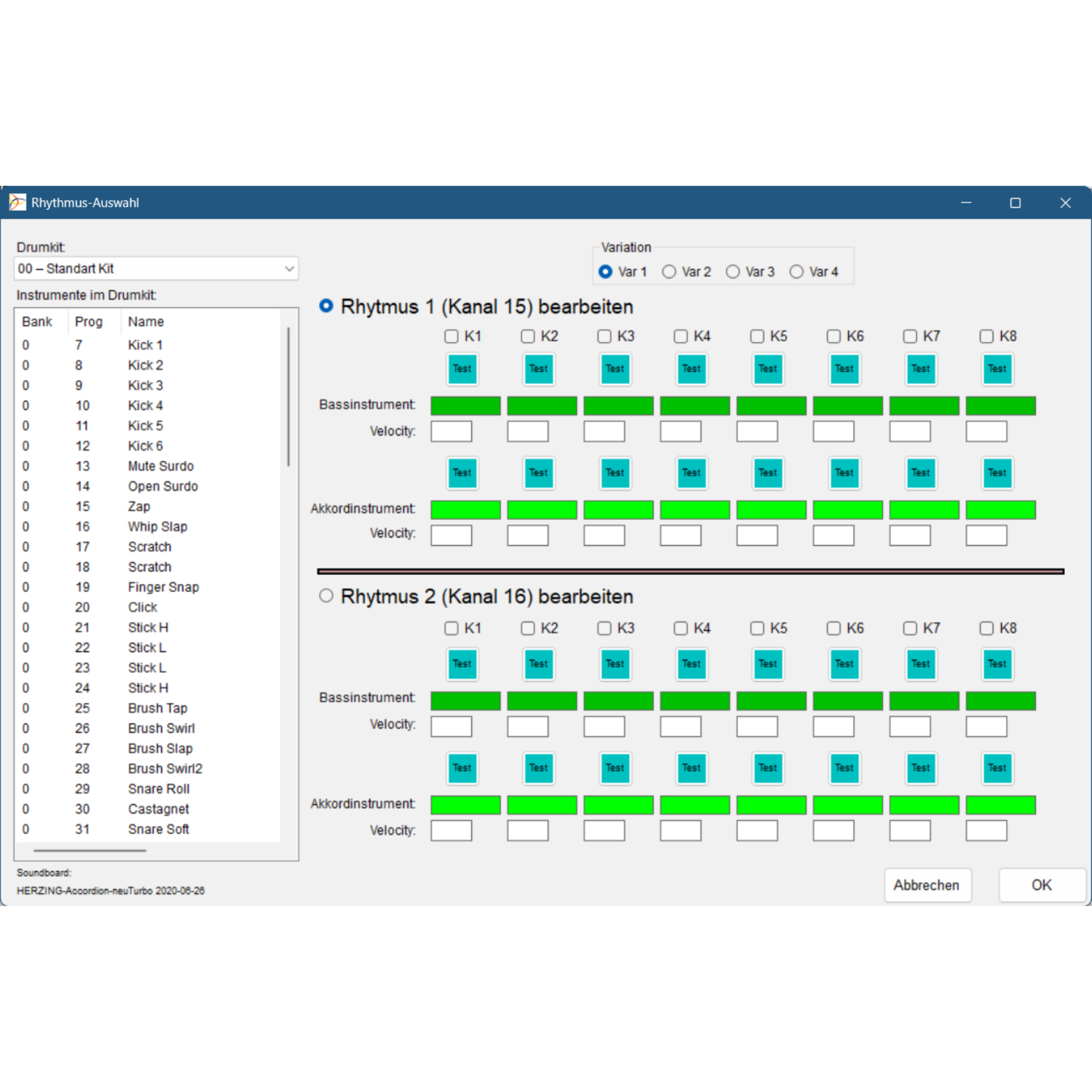
Task: Tick K7 checkbox in Rhytmus 2
Action: tap(910, 628)
